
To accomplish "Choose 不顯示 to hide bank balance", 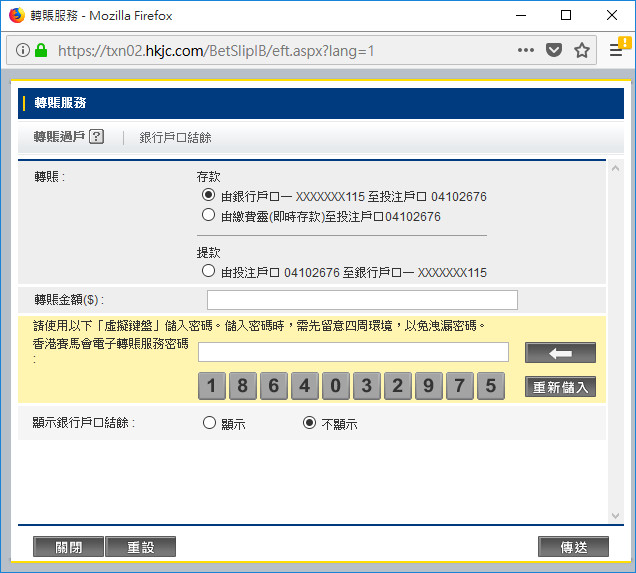I will tap(309, 423).
